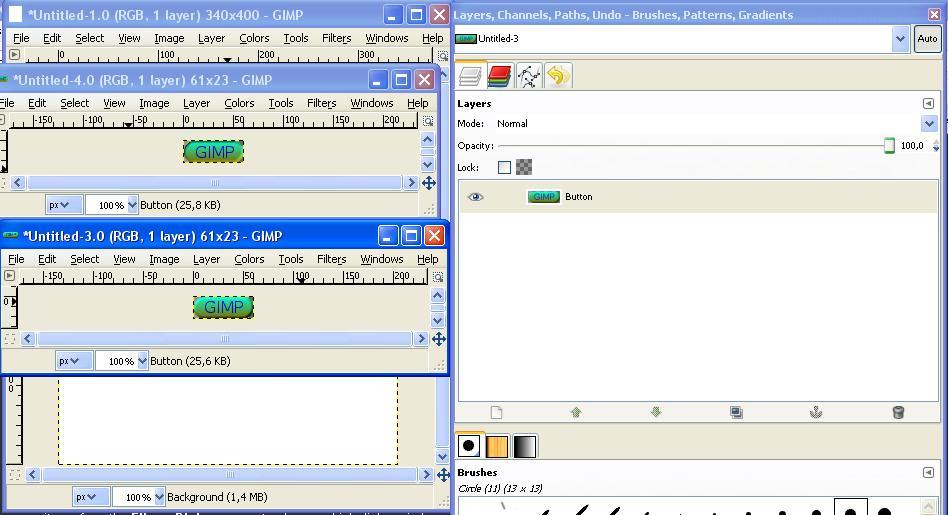Open the Patterns tab icon
948x515 pixels.
[x=497, y=446]
